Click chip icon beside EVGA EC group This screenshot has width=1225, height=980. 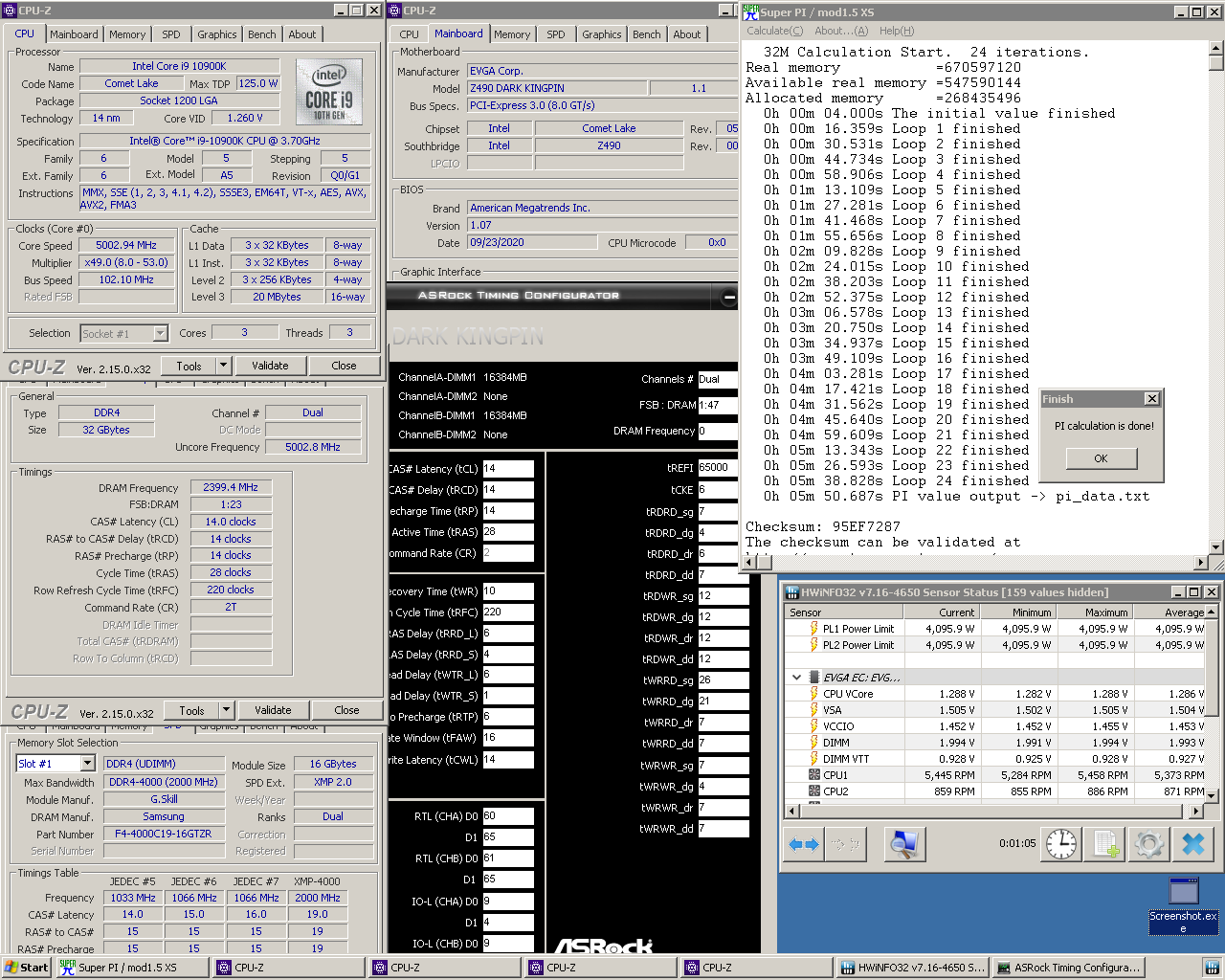(814, 678)
